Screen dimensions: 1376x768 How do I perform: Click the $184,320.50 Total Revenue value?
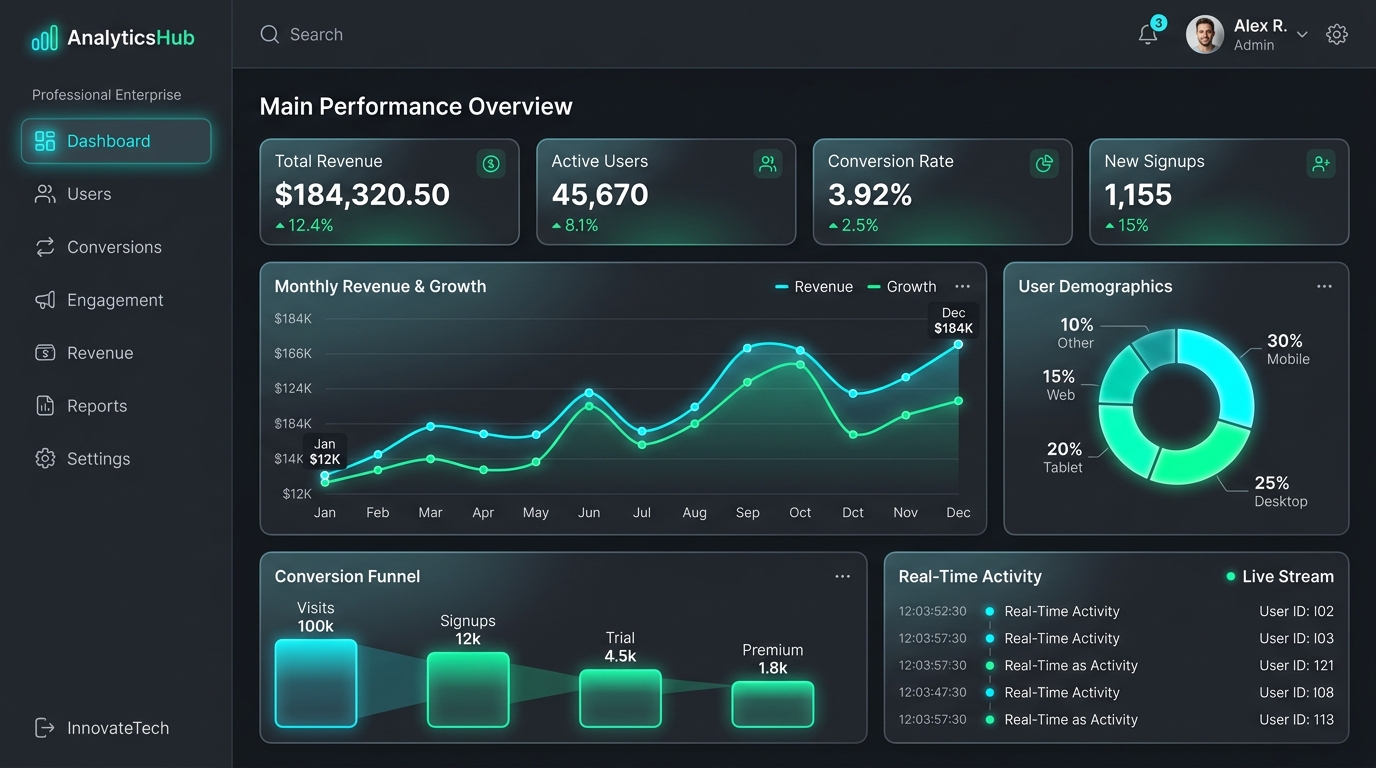pyautogui.click(x=362, y=195)
